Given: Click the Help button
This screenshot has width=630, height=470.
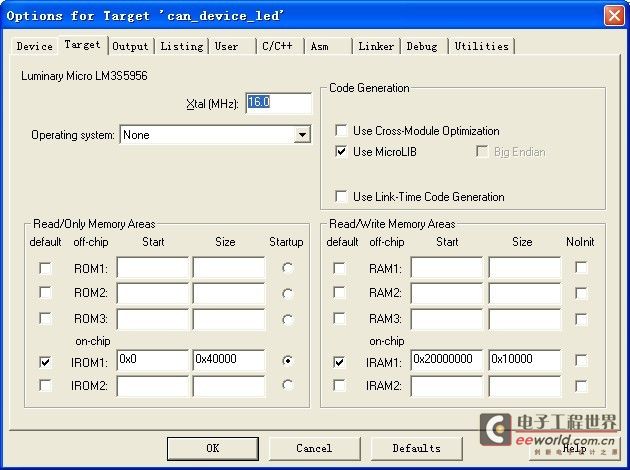Looking at the screenshot, I should (x=575, y=448).
